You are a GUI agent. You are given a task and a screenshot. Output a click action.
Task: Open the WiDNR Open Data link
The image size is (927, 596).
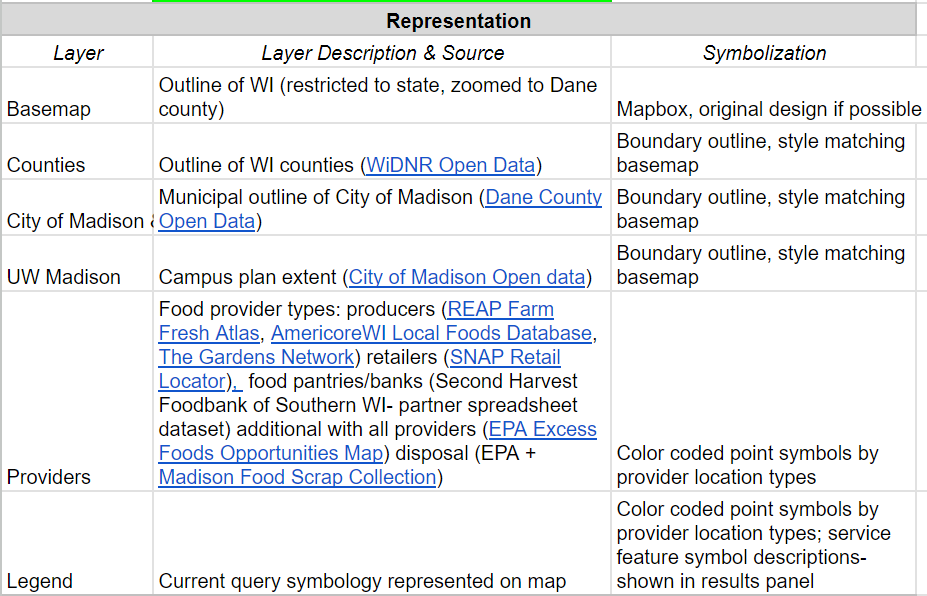coord(450,165)
